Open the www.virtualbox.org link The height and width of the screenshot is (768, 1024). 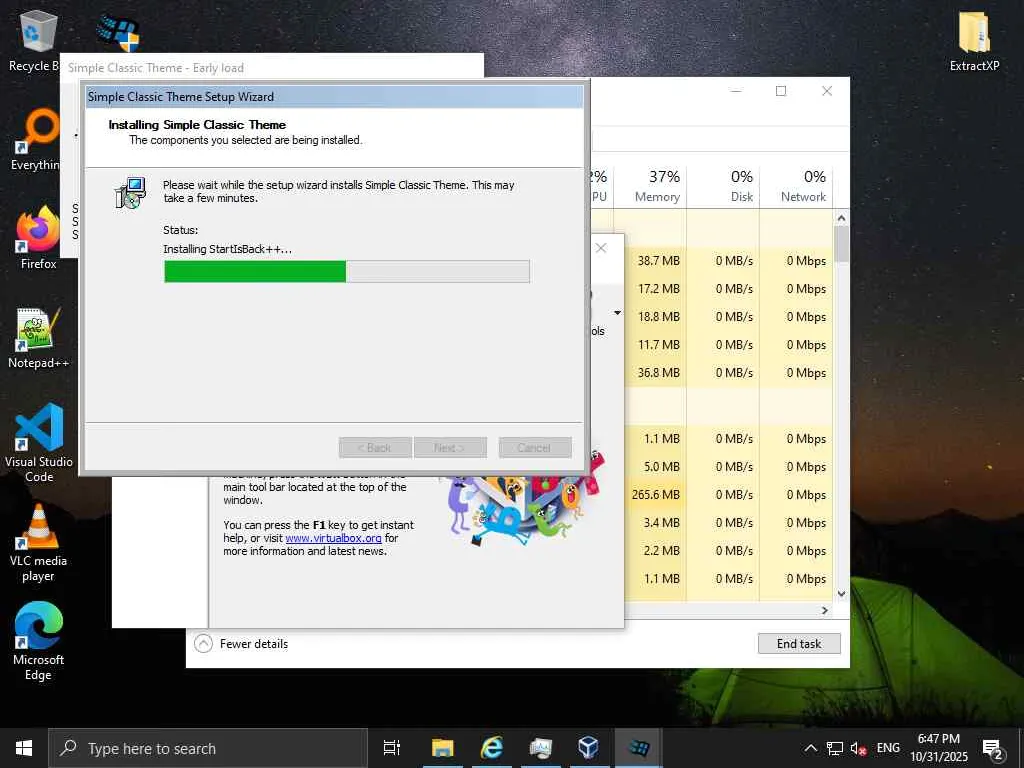333,538
